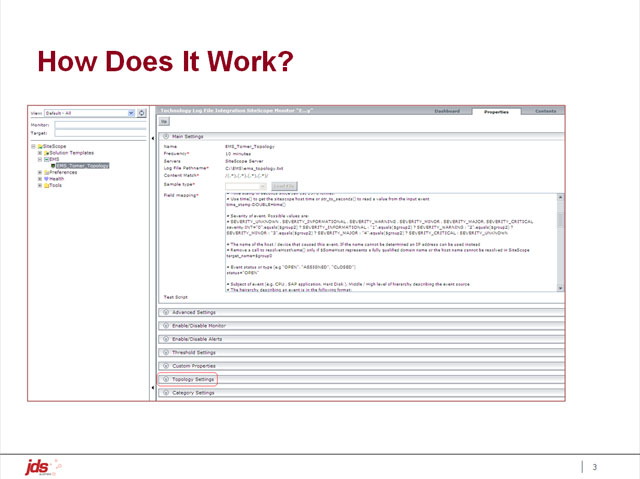Click into the Monitor filter field
Viewport: 640px width, 479px height.
pyautogui.click(x=100, y=125)
